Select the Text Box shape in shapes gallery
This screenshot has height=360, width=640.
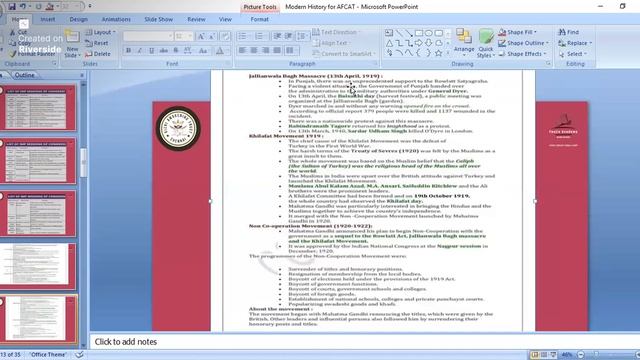tap(389, 33)
